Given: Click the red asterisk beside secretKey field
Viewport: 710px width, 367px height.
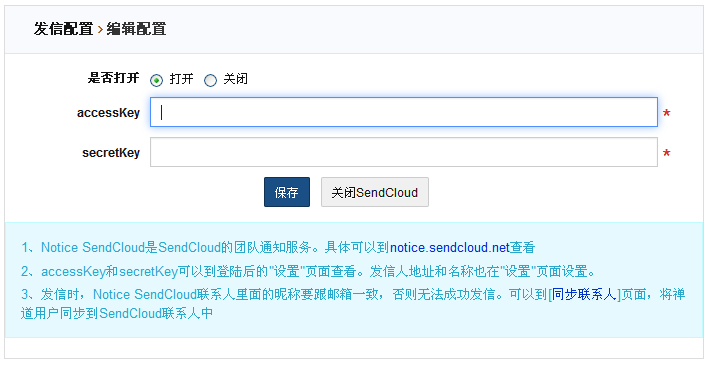Looking at the screenshot, I should pyautogui.click(x=667, y=153).
